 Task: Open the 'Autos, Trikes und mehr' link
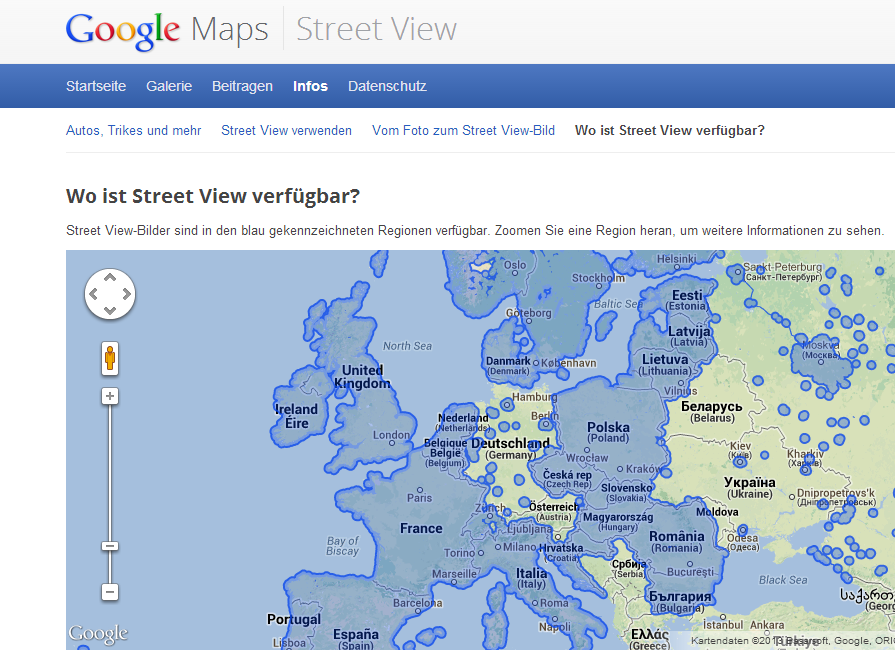pyautogui.click(x=134, y=131)
